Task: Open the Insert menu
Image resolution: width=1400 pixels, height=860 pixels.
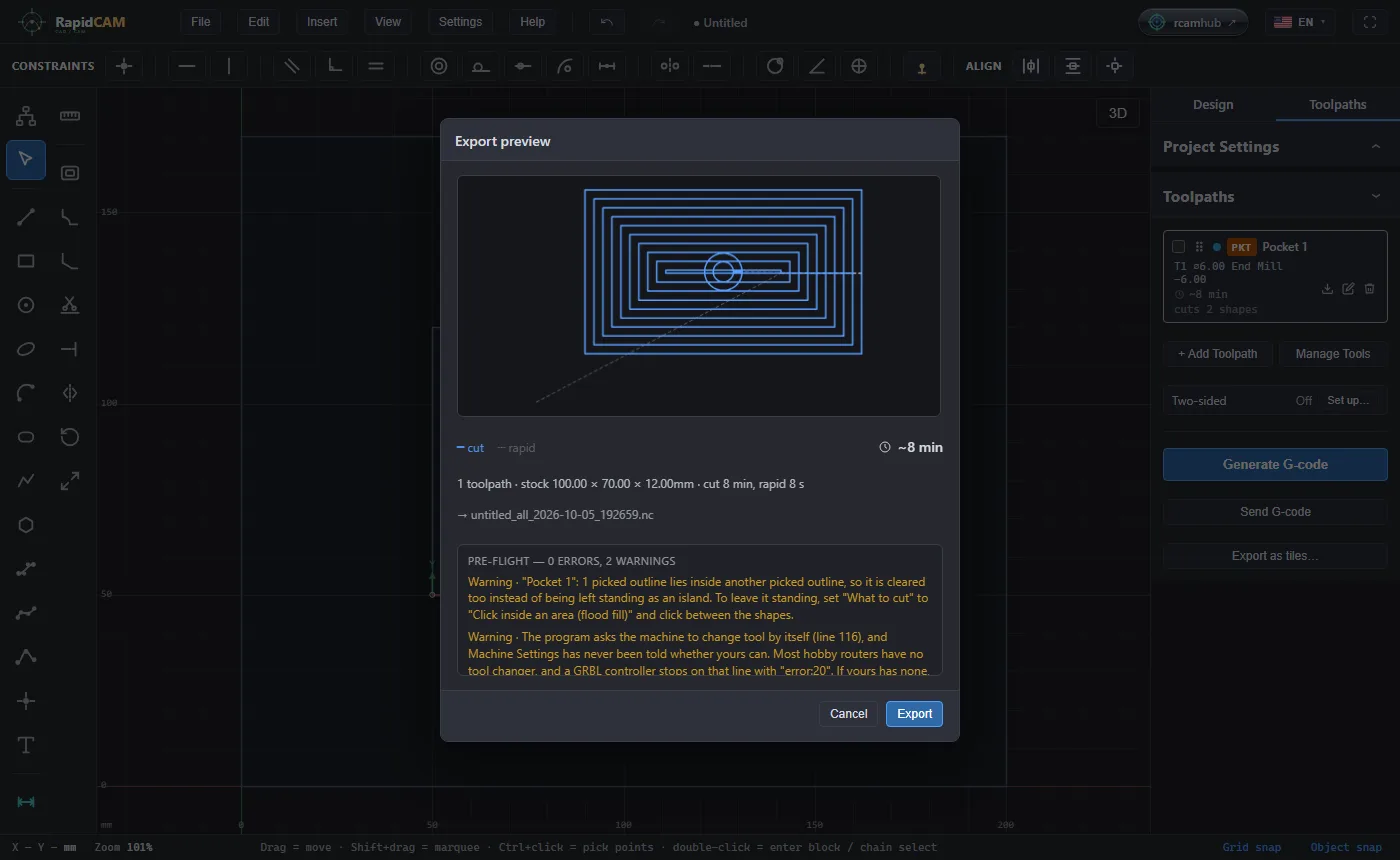Action: (x=322, y=22)
